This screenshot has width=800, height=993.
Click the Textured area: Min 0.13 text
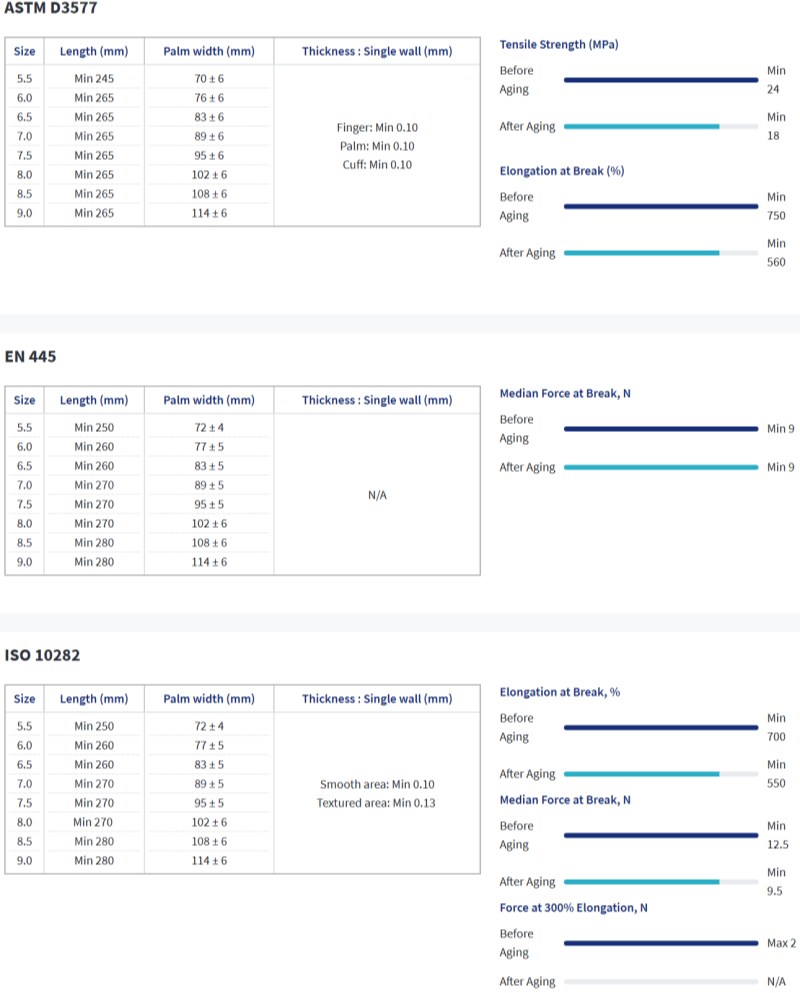click(x=376, y=803)
